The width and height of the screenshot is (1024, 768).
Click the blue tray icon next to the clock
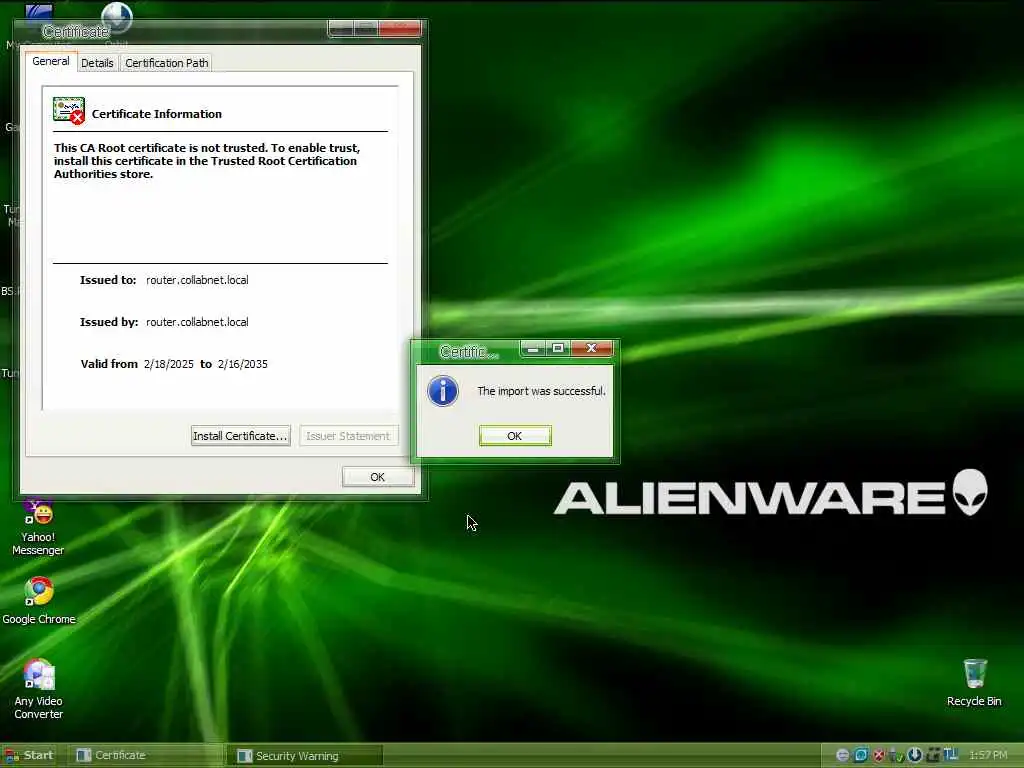pyautogui.click(x=950, y=754)
